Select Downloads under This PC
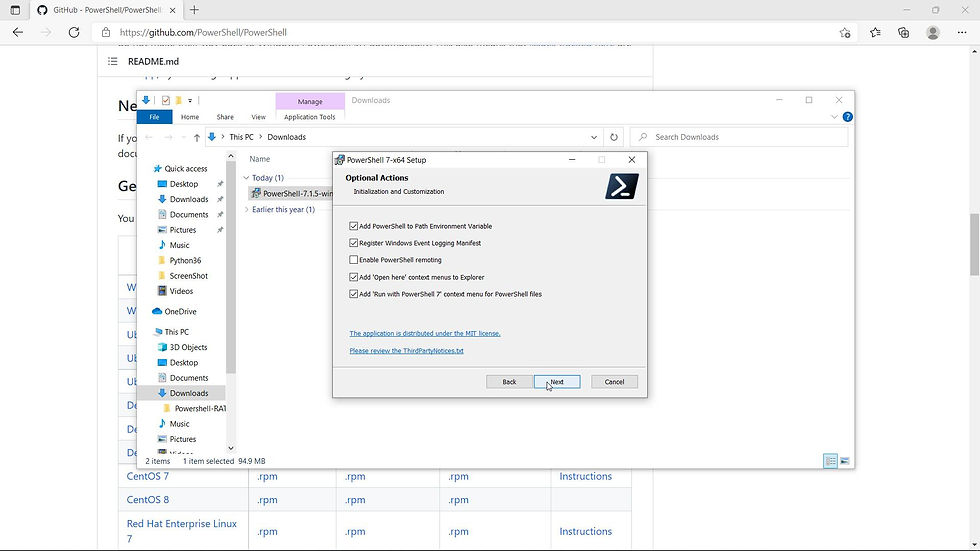The image size is (980, 551). tap(182, 394)
